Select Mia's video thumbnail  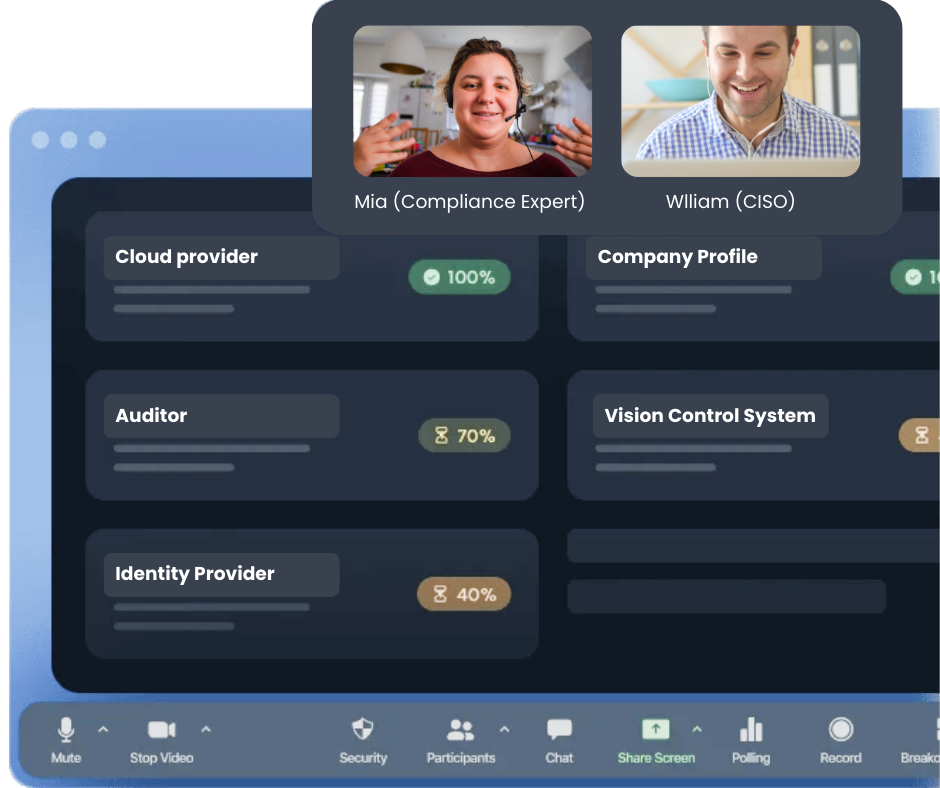(472, 101)
